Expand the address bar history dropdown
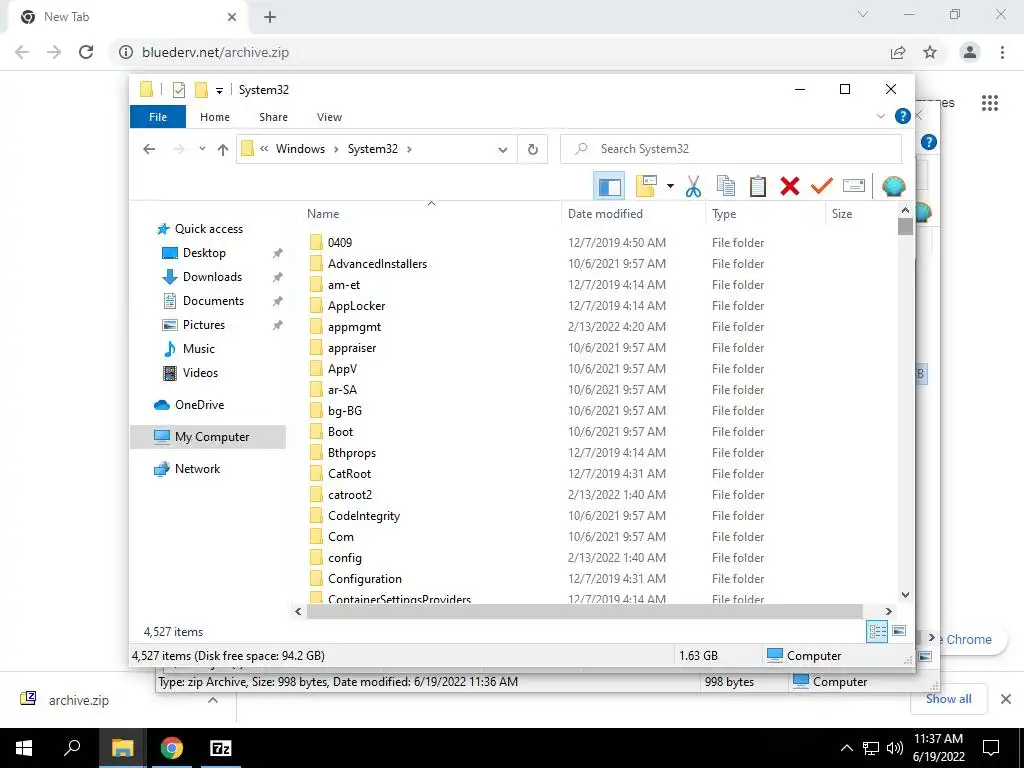This screenshot has width=1024, height=768. 503,150
